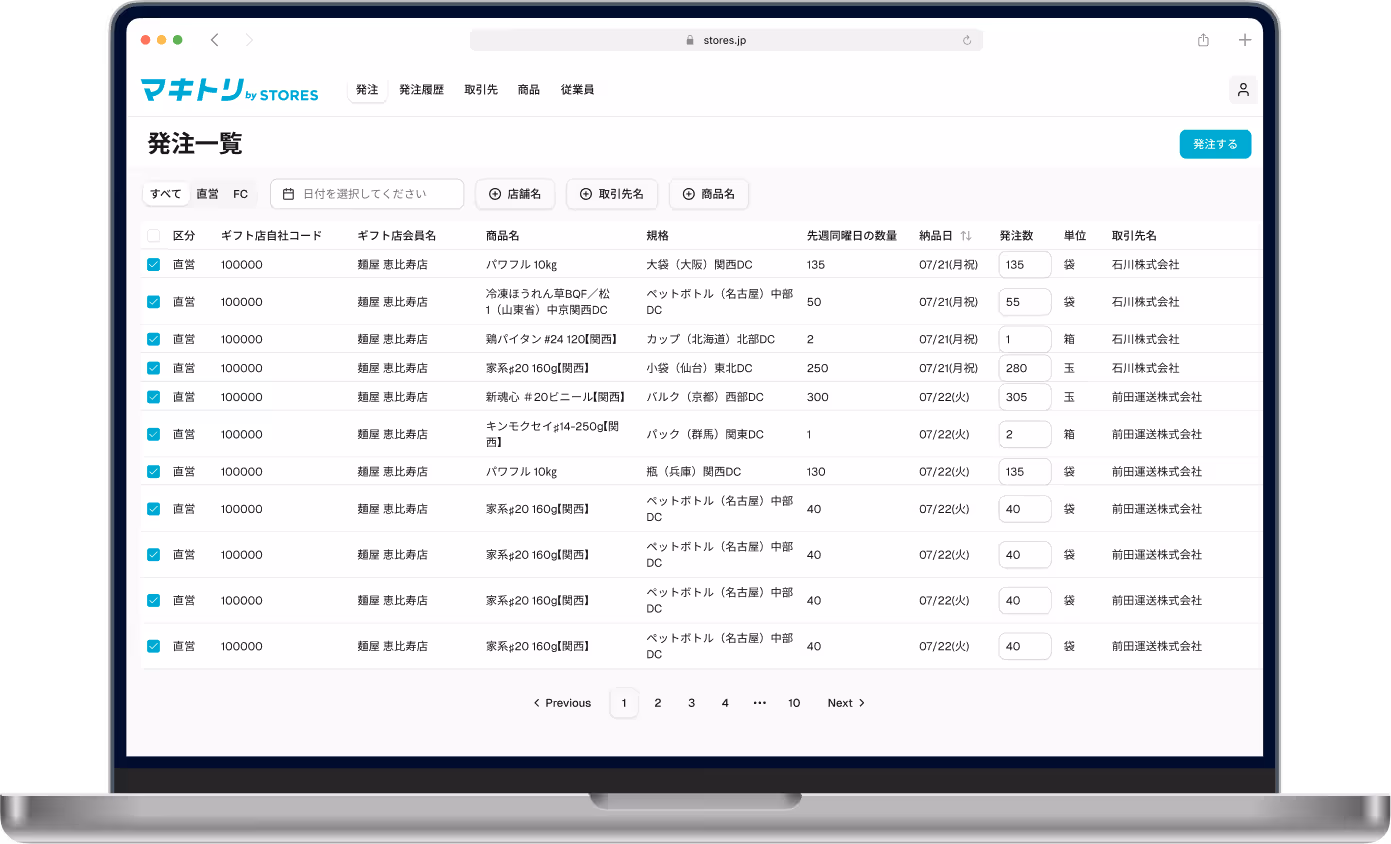
Task: Click the browser back arrow
Action: (214, 40)
